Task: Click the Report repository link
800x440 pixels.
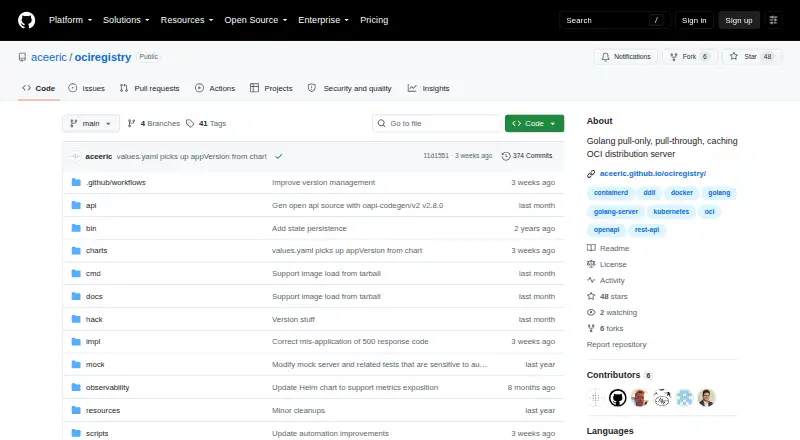Action: point(616,345)
